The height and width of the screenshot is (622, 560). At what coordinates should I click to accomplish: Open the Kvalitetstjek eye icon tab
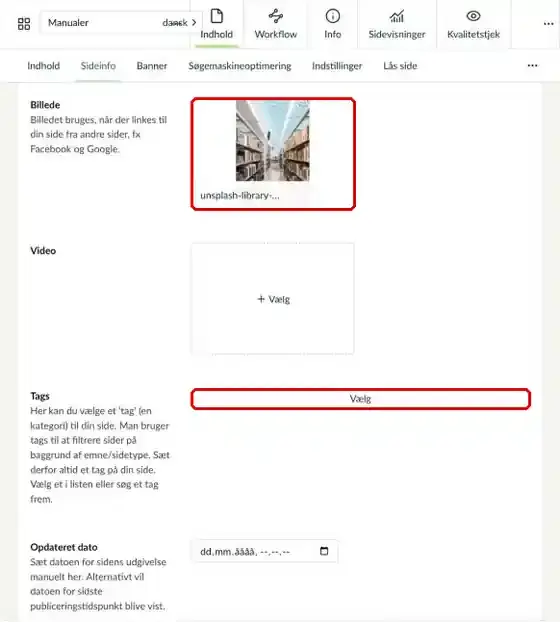coord(474,24)
